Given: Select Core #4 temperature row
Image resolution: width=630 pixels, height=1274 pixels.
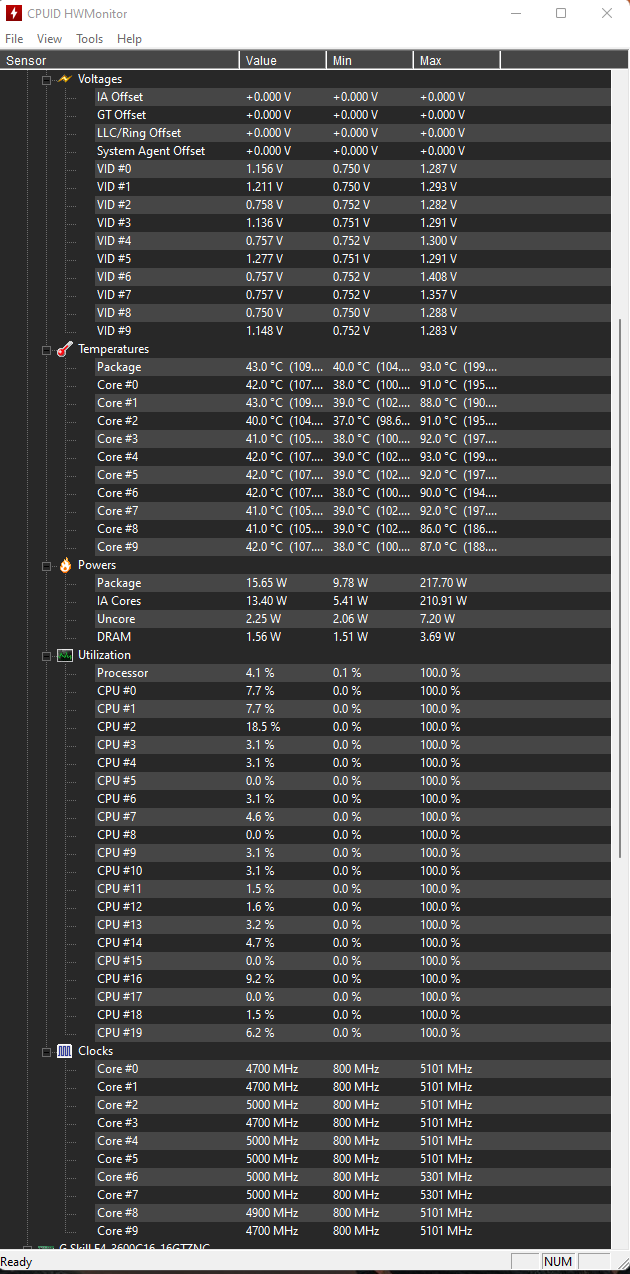Looking at the screenshot, I should coord(352,457).
